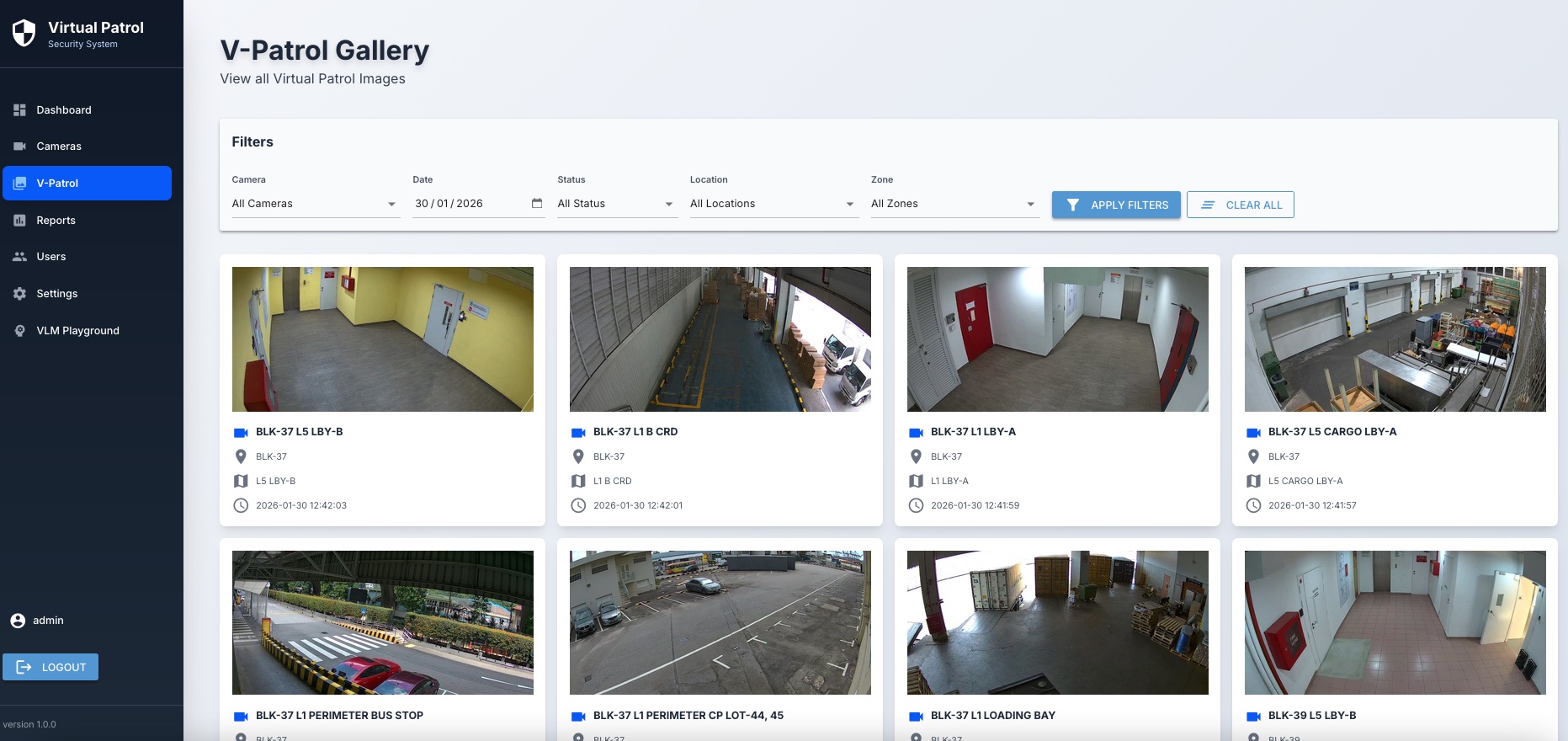
Task: Click the map zone icon beside L1 LBY-A
Action: (917, 481)
